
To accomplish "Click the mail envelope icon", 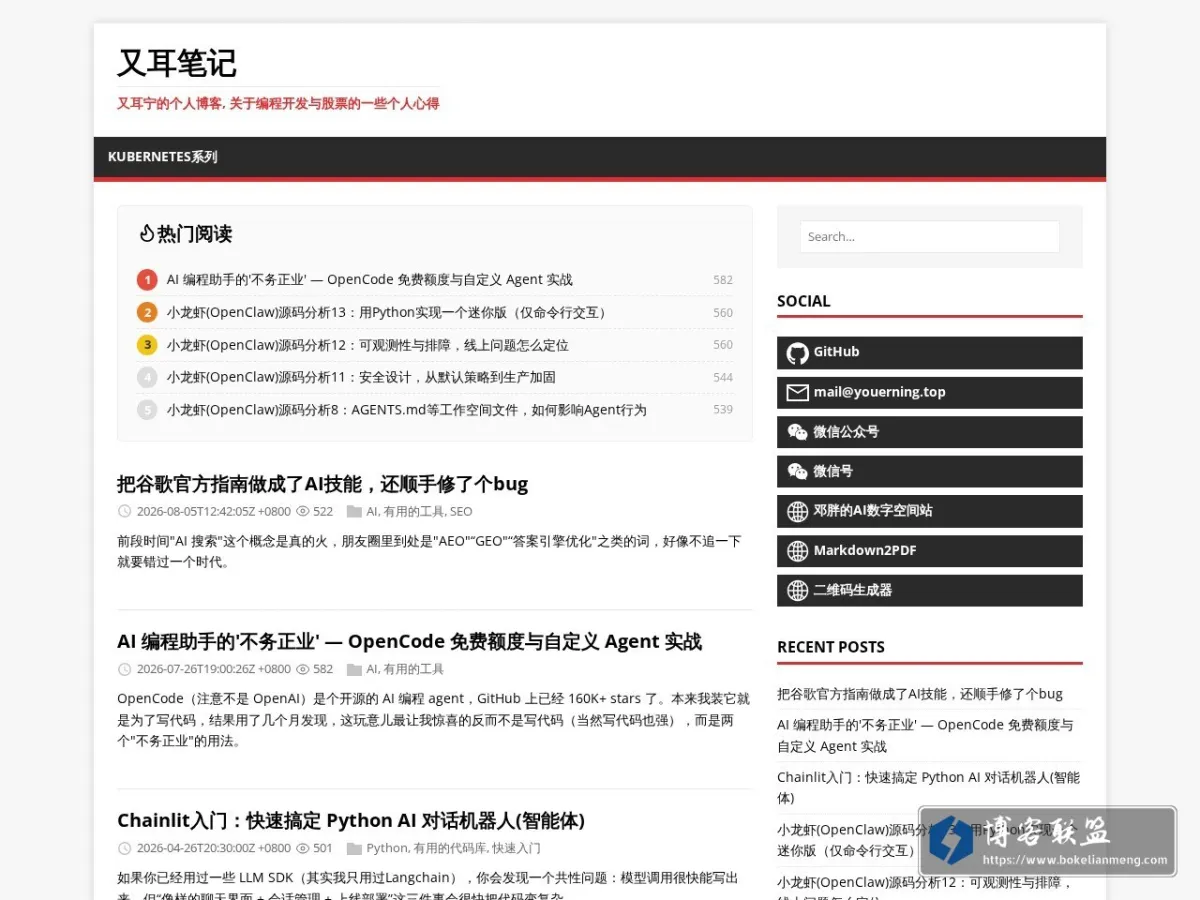I will pyautogui.click(x=797, y=393).
